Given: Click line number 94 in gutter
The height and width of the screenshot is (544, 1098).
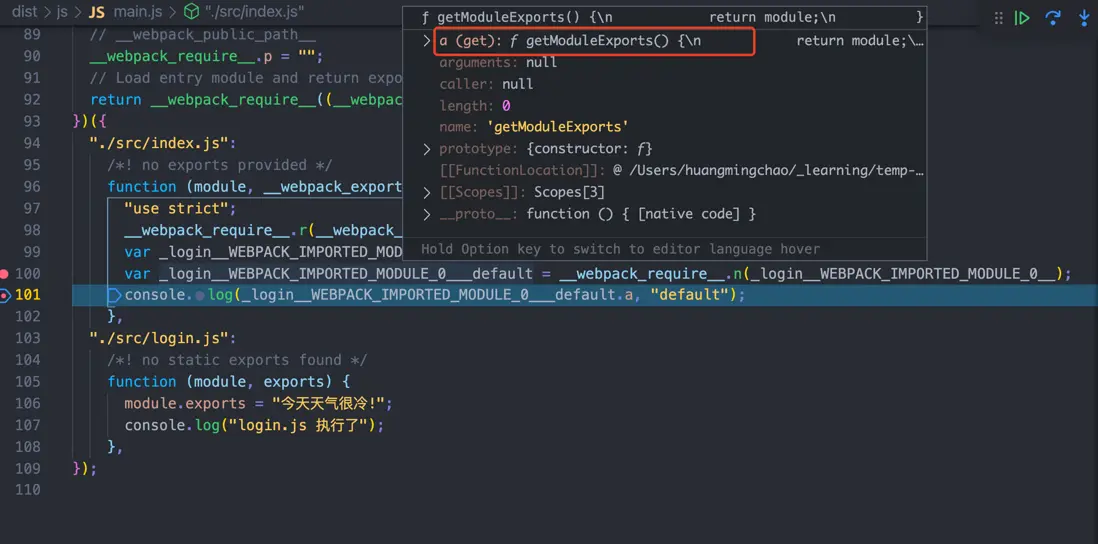Looking at the screenshot, I should point(32,143).
